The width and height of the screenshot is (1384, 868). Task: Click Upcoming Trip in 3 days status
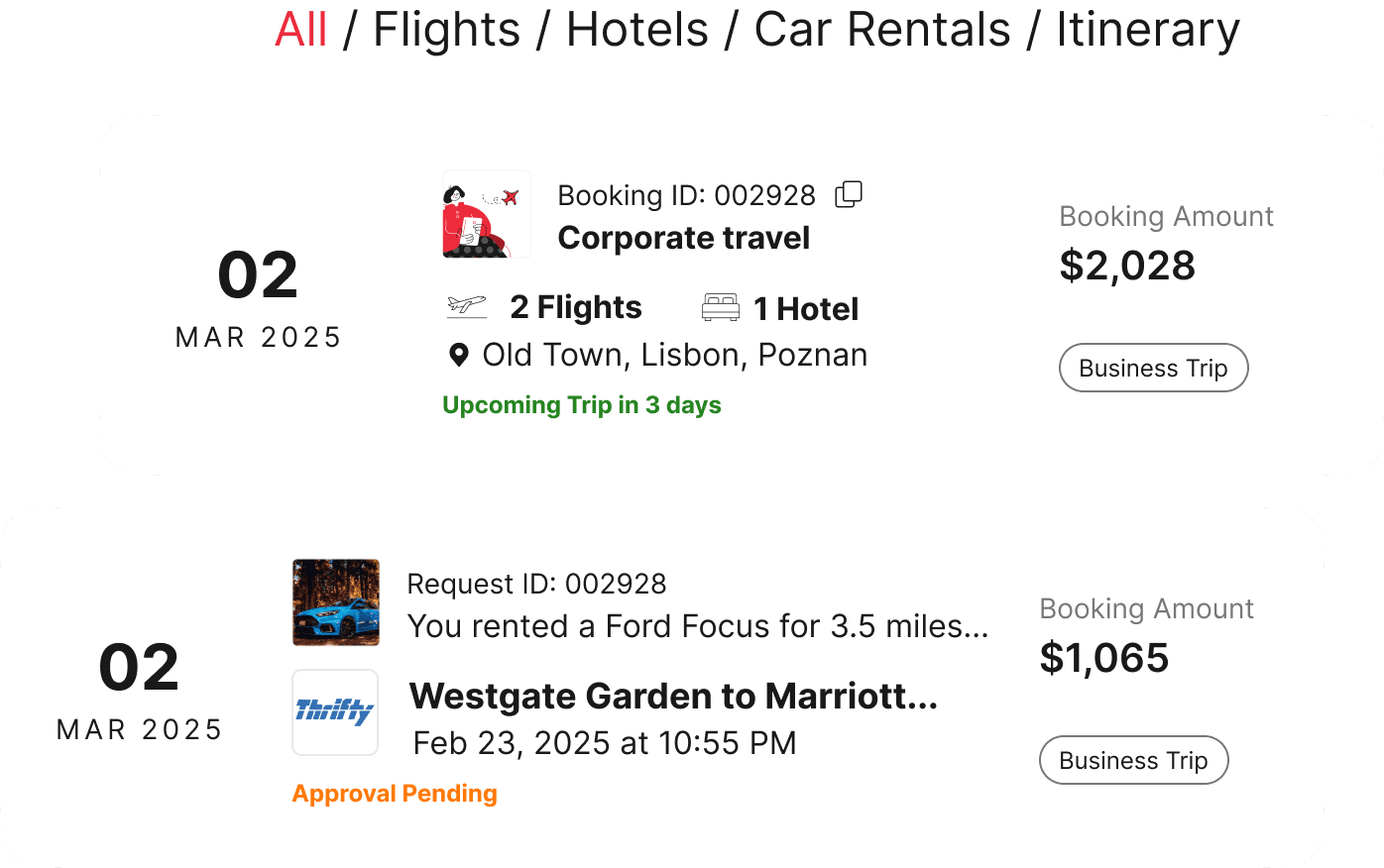coord(581,405)
